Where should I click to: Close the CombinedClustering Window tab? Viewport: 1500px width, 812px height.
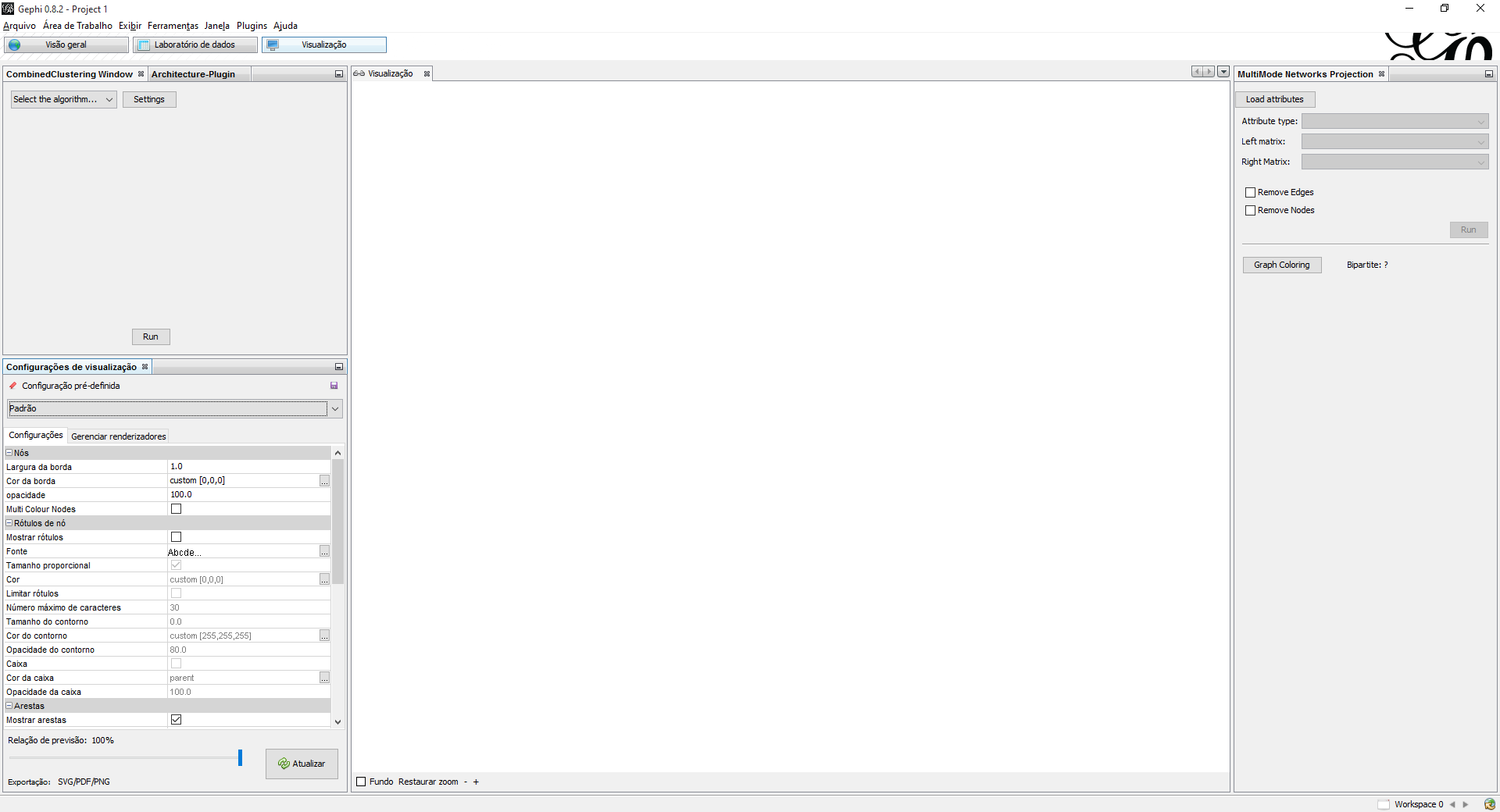141,74
